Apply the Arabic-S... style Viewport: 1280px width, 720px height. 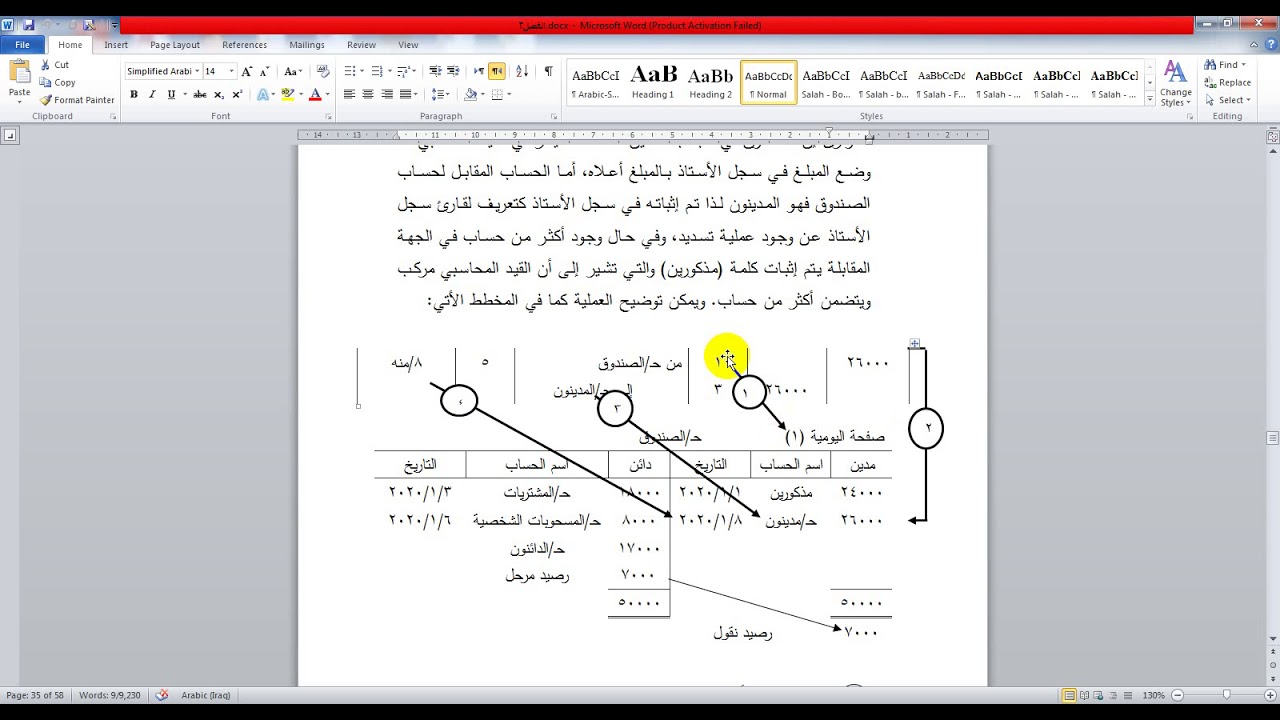tap(595, 82)
